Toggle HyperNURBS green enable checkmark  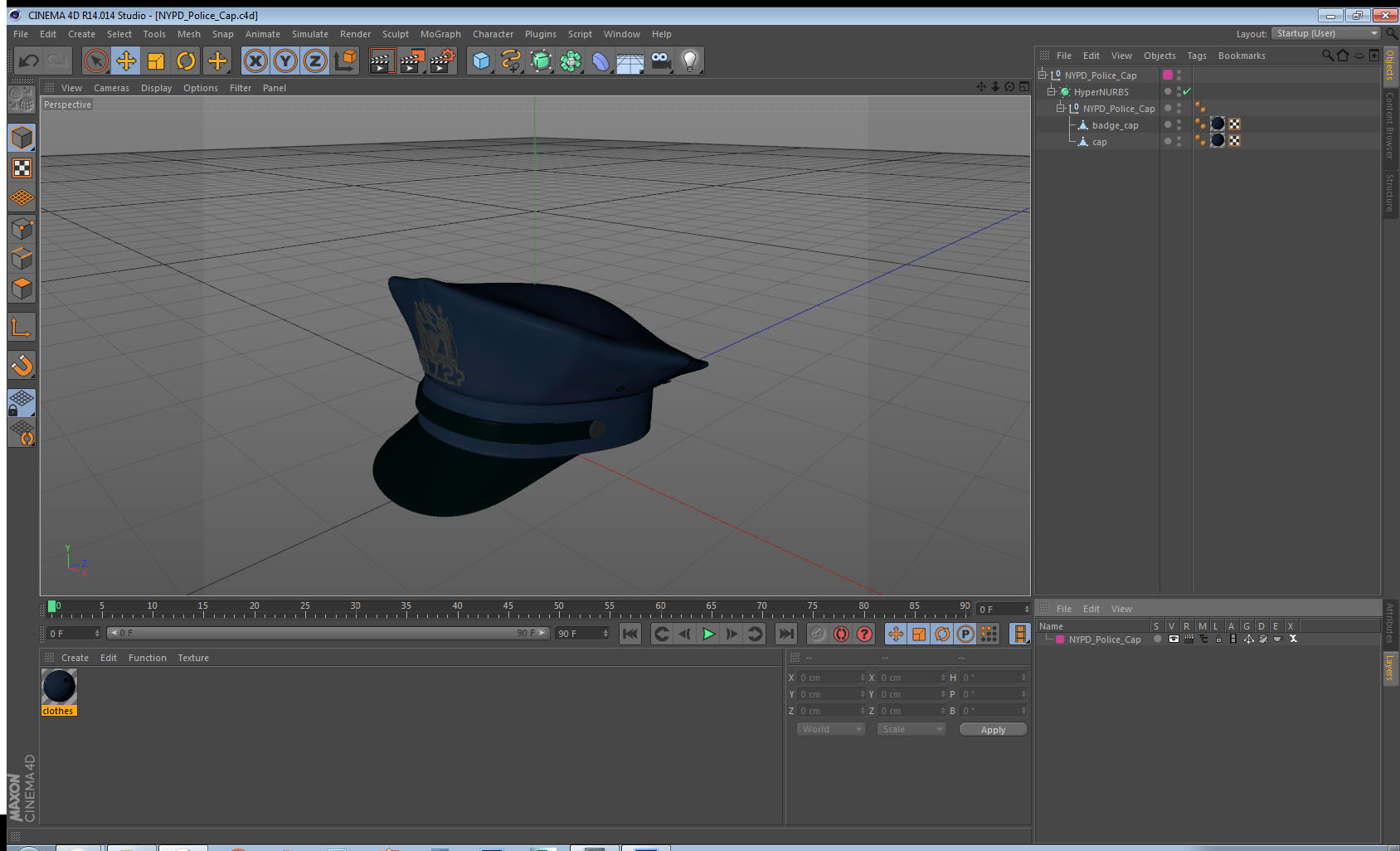pos(1187,91)
